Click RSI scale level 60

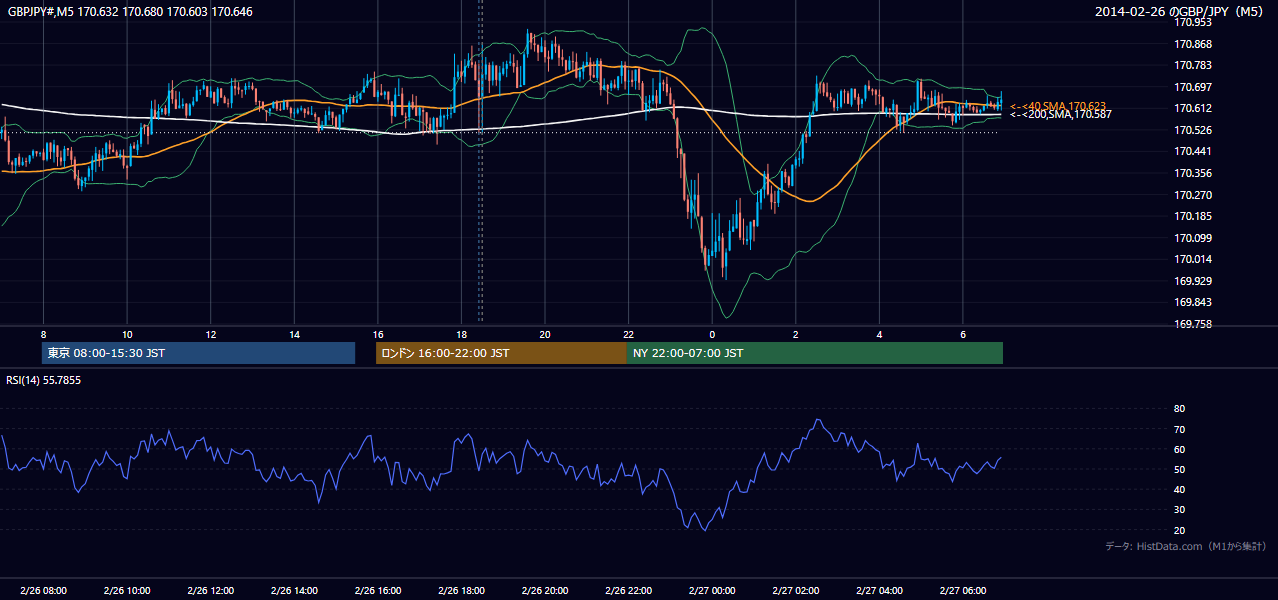[1179, 449]
